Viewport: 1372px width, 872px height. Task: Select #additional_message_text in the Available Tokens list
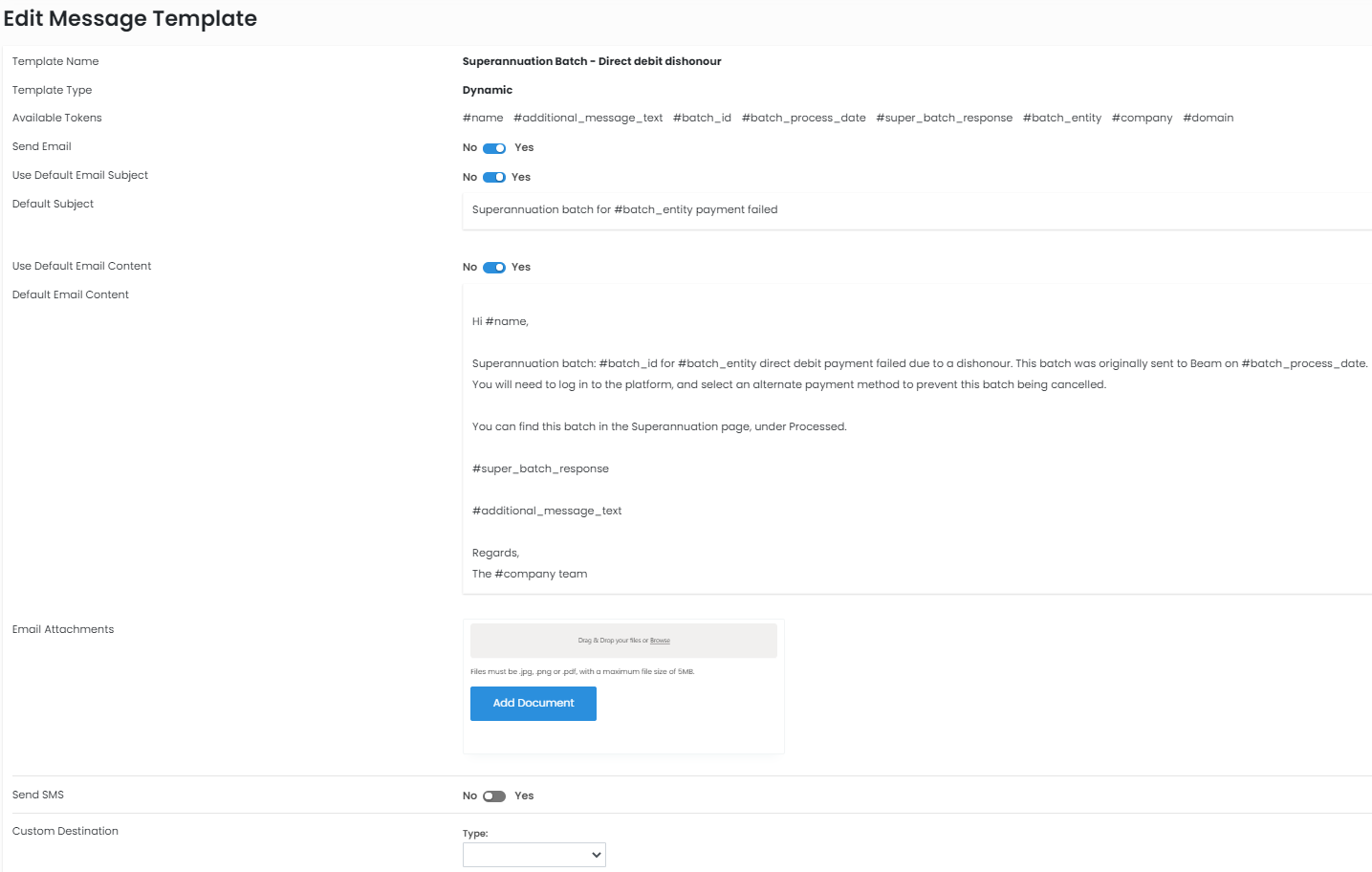pos(588,119)
